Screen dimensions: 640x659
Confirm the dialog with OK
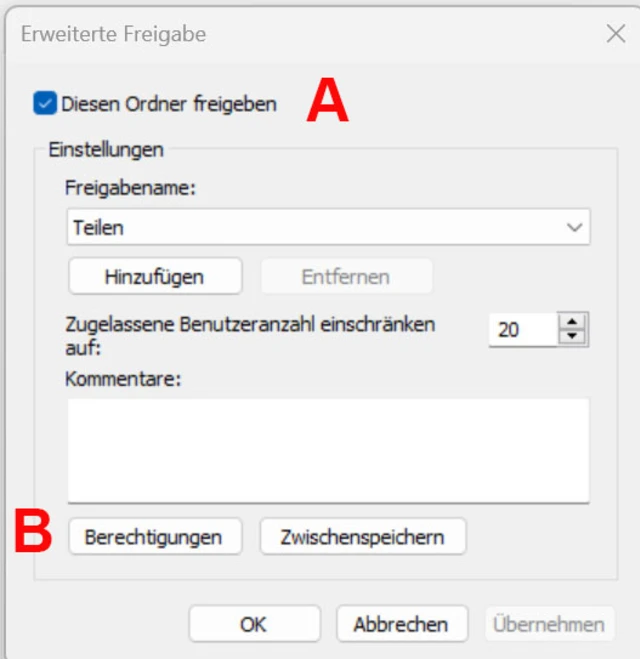coord(254,624)
